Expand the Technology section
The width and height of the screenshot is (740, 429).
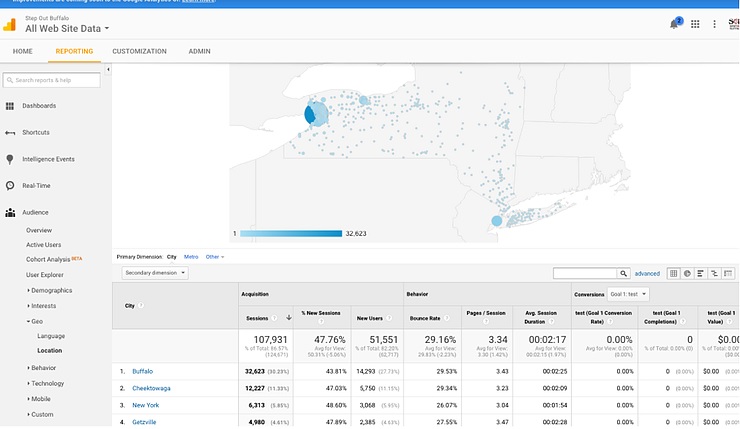coord(45,383)
